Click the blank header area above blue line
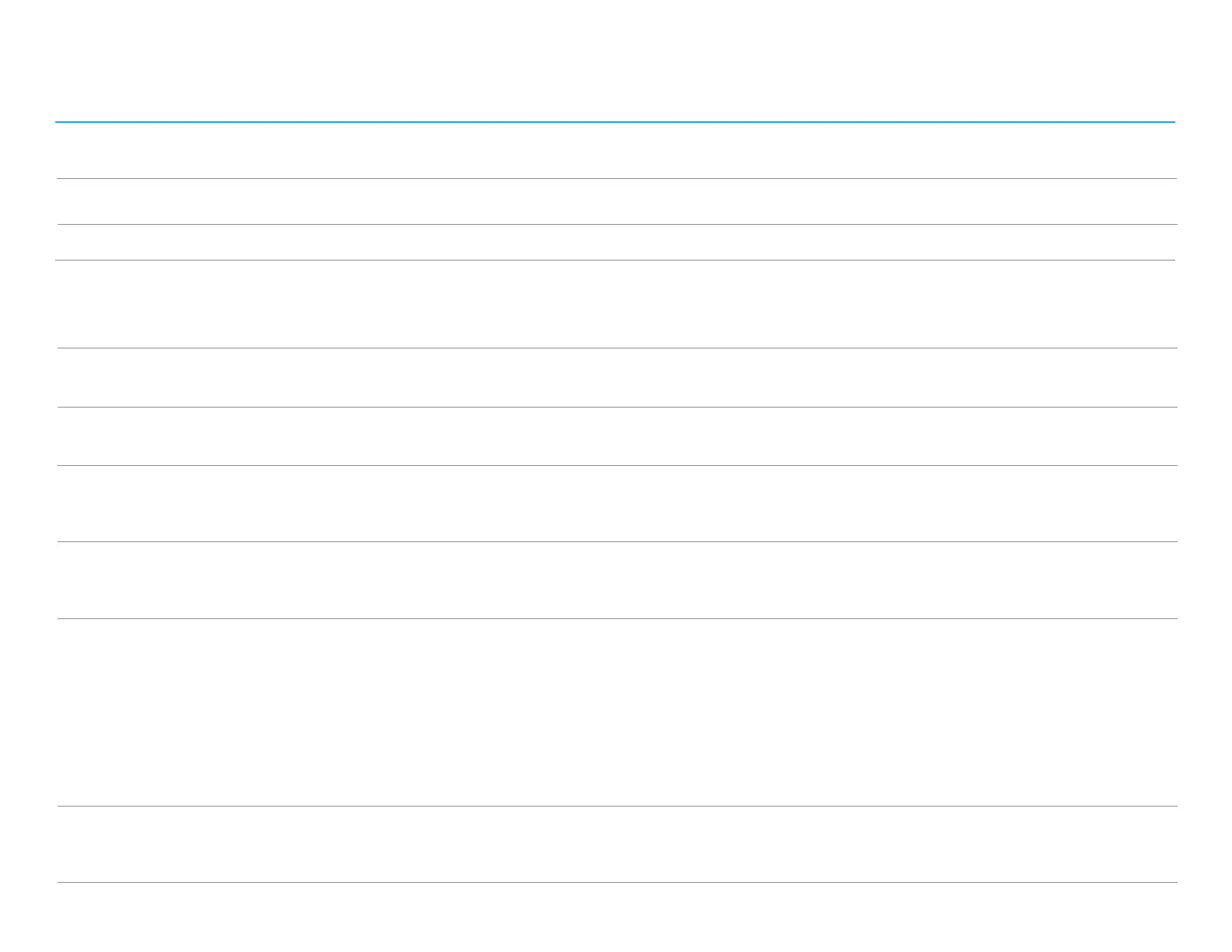Image resolution: width=1232 pixels, height=952 pixels. point(614,62)
